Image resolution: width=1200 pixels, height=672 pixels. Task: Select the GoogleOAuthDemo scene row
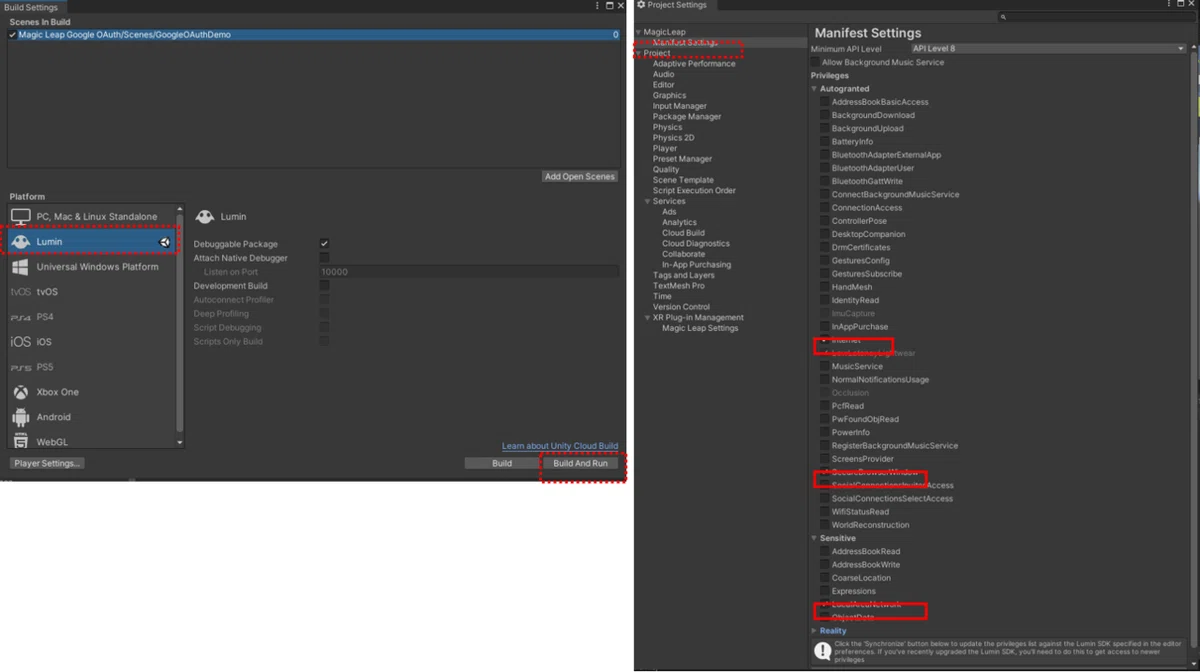(x=314, y=34)
